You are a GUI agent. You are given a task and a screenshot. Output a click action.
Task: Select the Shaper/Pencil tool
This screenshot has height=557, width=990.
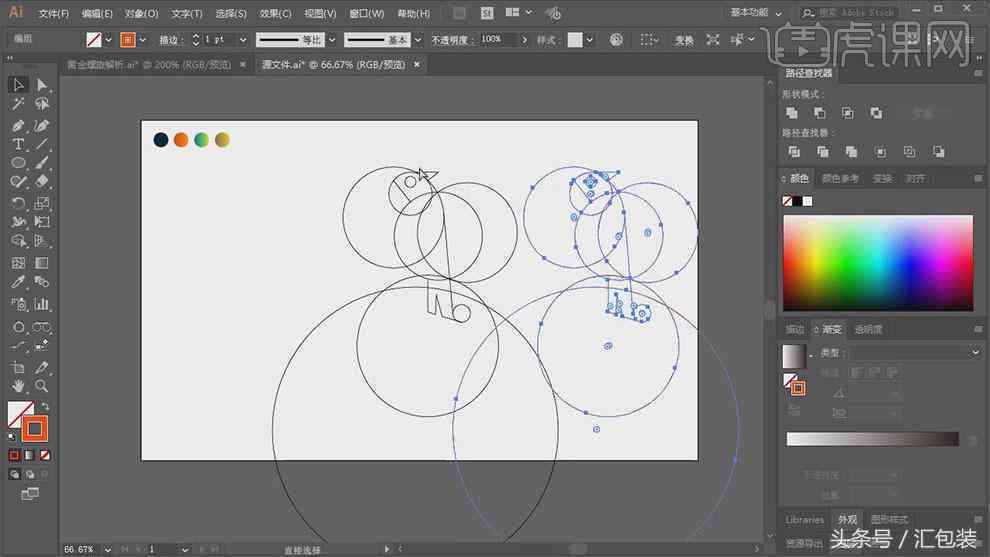(x=18, y=182)
